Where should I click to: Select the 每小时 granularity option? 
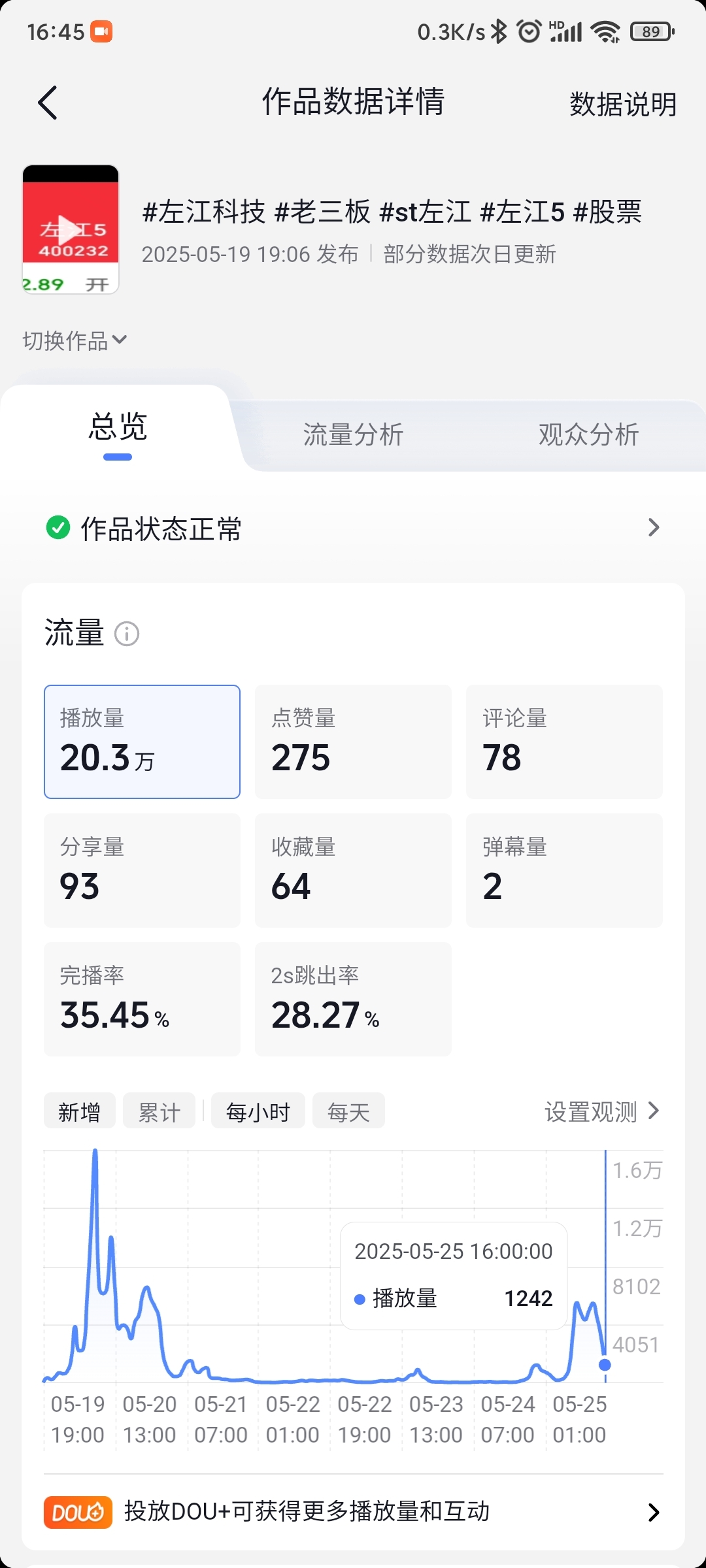click(258, 1111)
